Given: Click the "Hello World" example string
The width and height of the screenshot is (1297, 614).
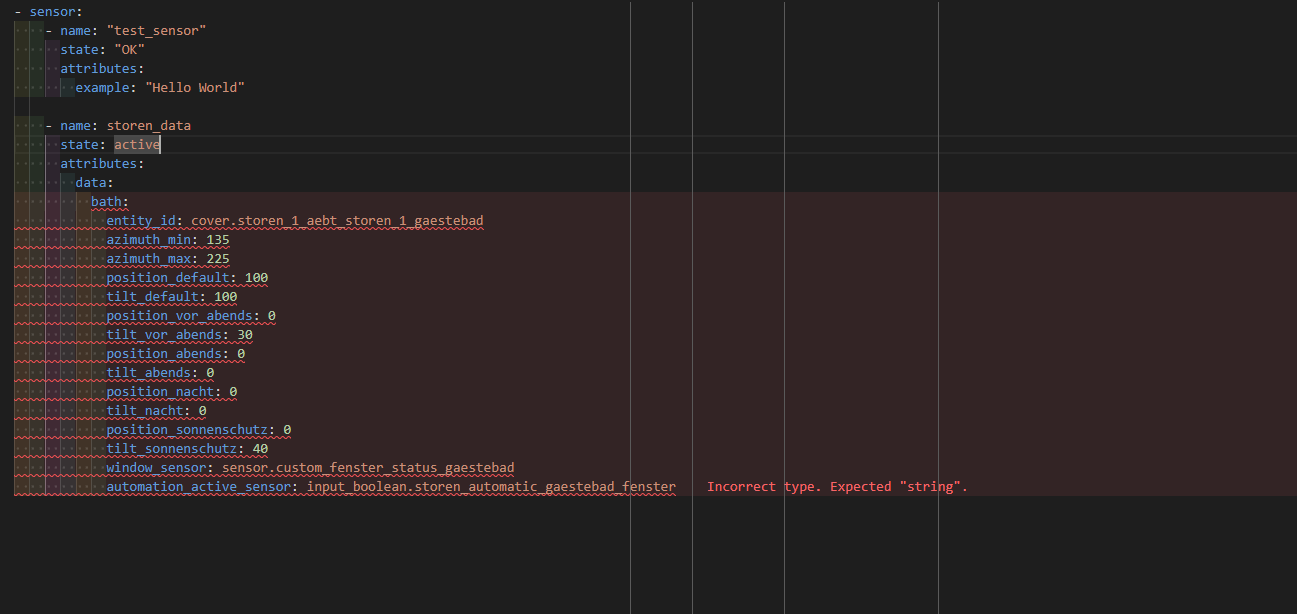Looking at the screenshot, I should click(x=195, y=88).
